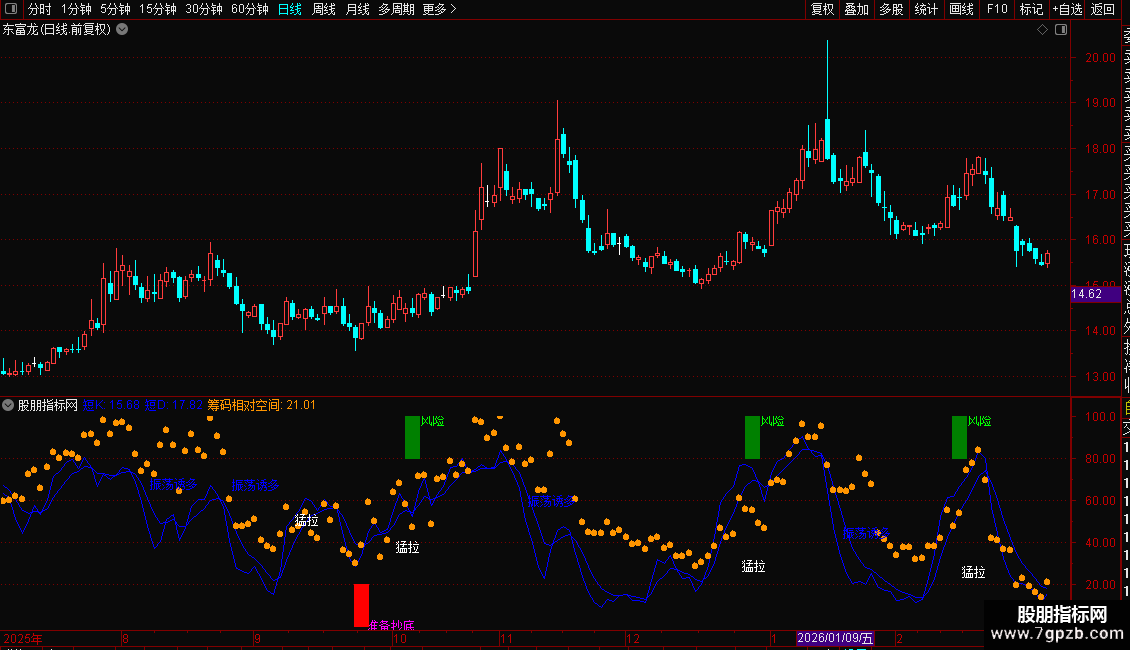Add stock via +自选 button
1130x650 pixels.
(1068, 9)
